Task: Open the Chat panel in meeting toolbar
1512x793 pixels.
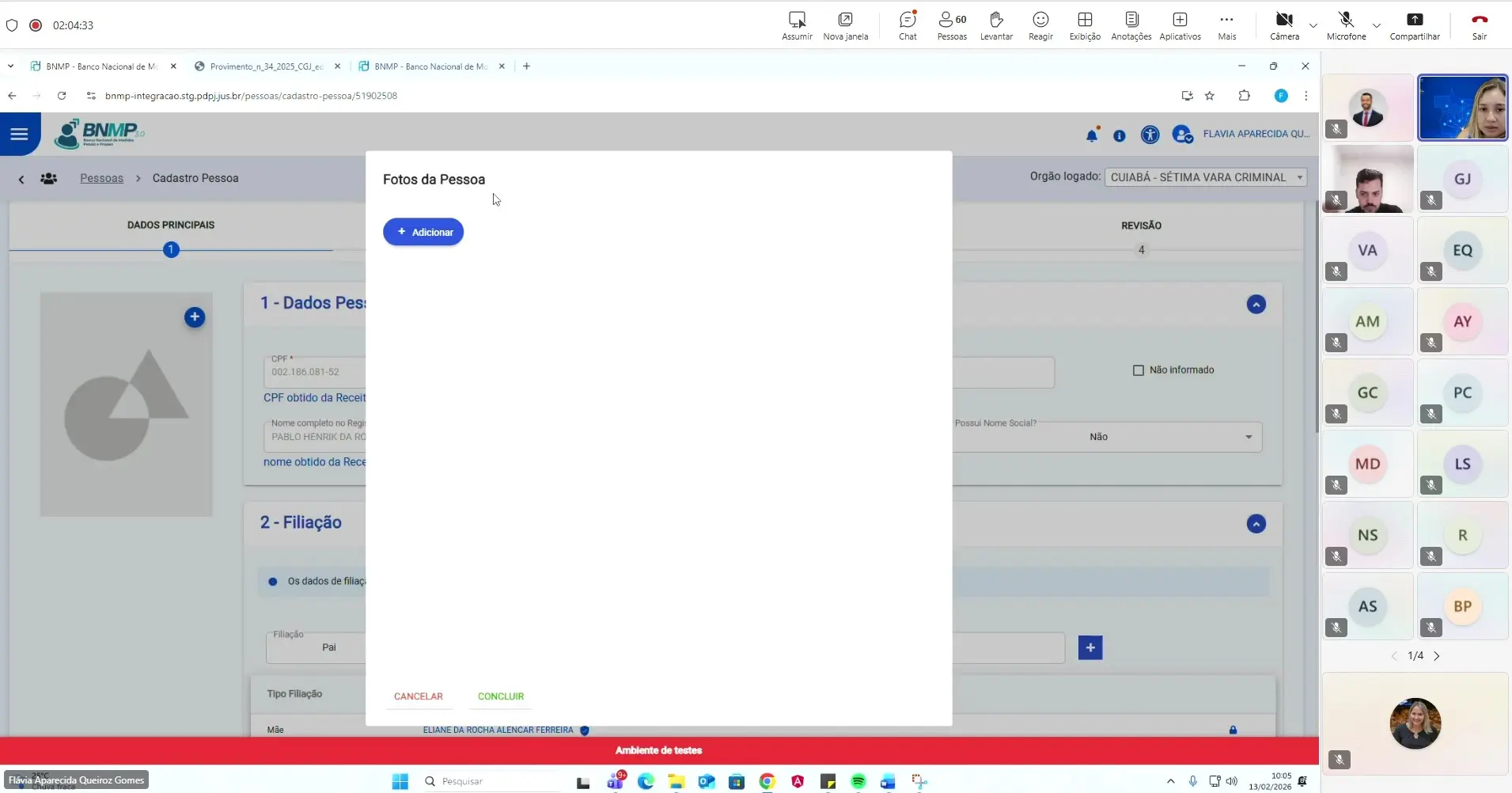Action: tap(908, 25)
